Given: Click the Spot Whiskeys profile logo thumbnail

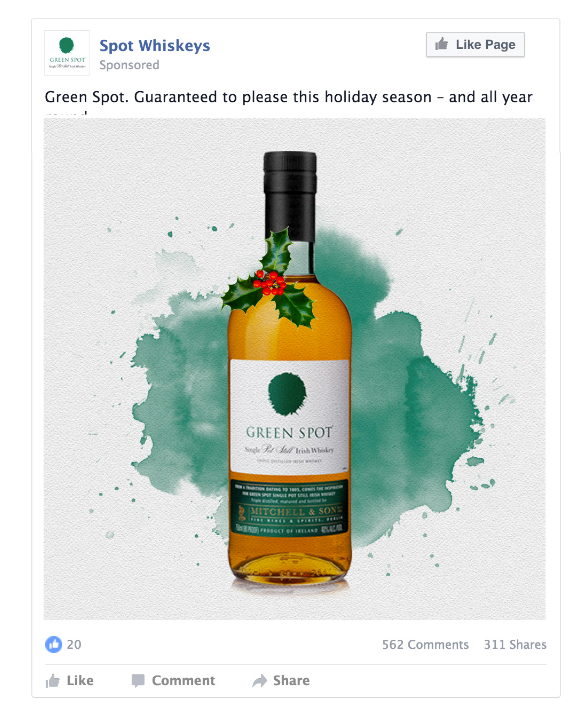Looking at the screenshot, I should coord(67,53).
